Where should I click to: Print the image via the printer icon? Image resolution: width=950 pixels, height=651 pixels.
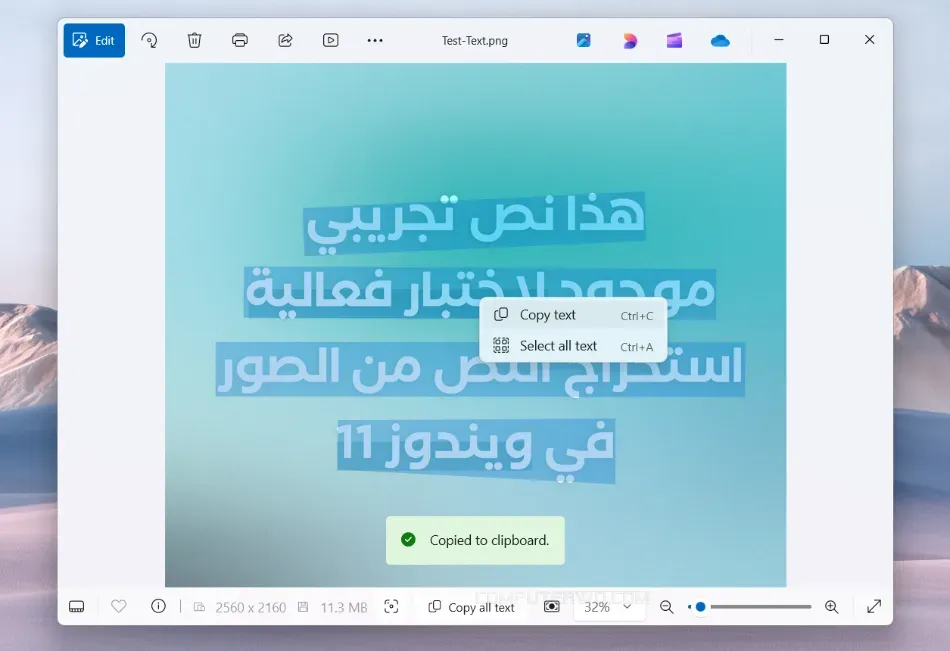pos(240,41)
